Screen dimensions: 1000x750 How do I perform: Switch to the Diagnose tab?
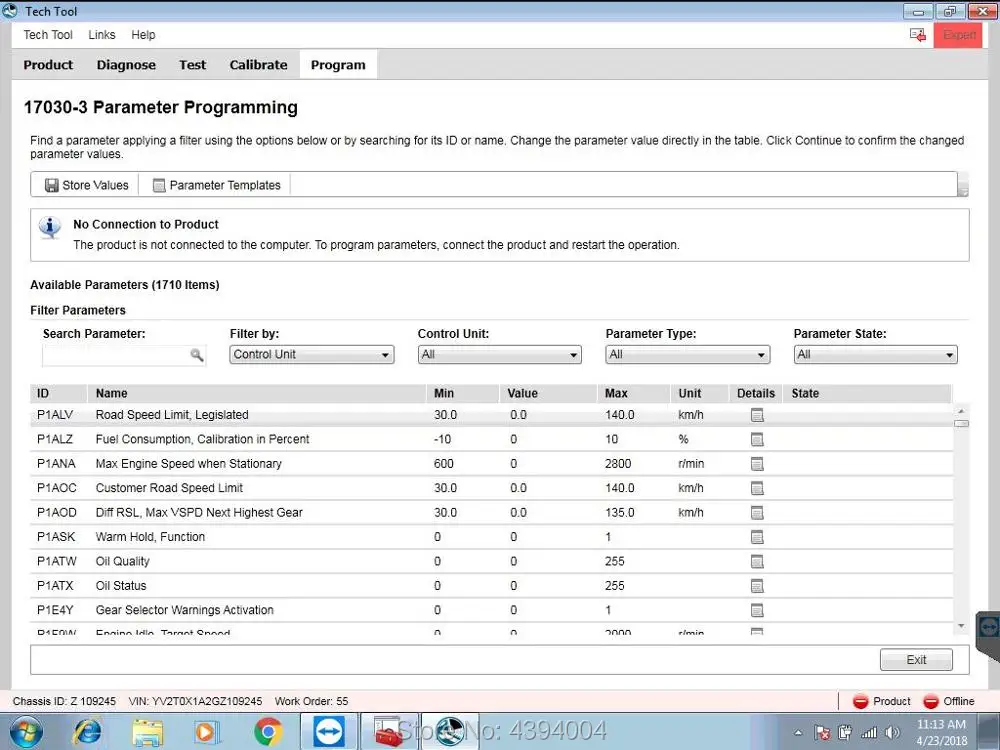click(x=126, y=65)
